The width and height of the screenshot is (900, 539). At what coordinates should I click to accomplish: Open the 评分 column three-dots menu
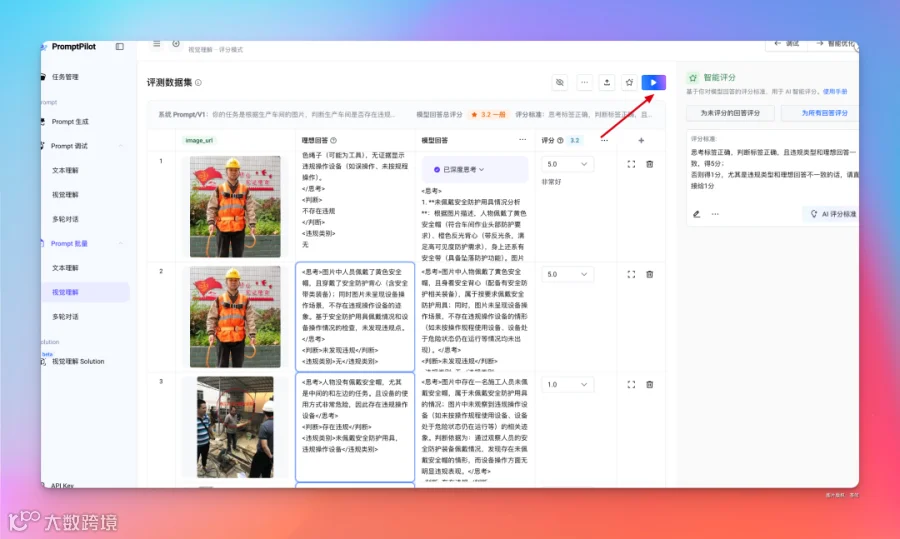(604, 140)
